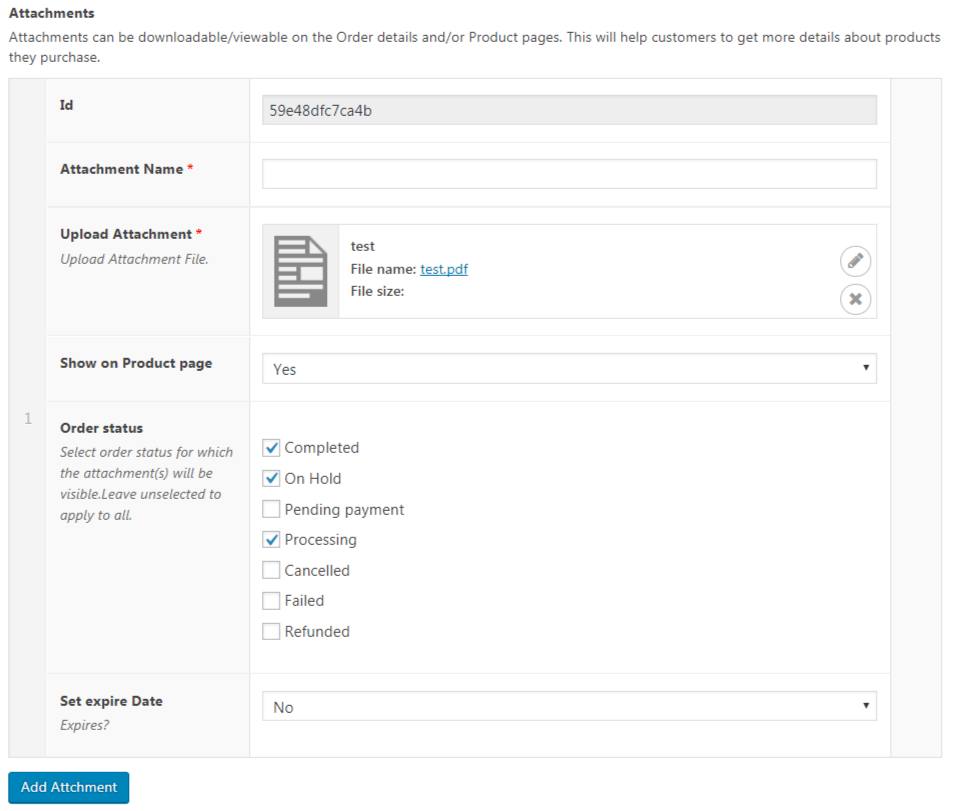953x811 pixels.
Task: Click the 'File size:' text
Action: click(x=377, y=291)
